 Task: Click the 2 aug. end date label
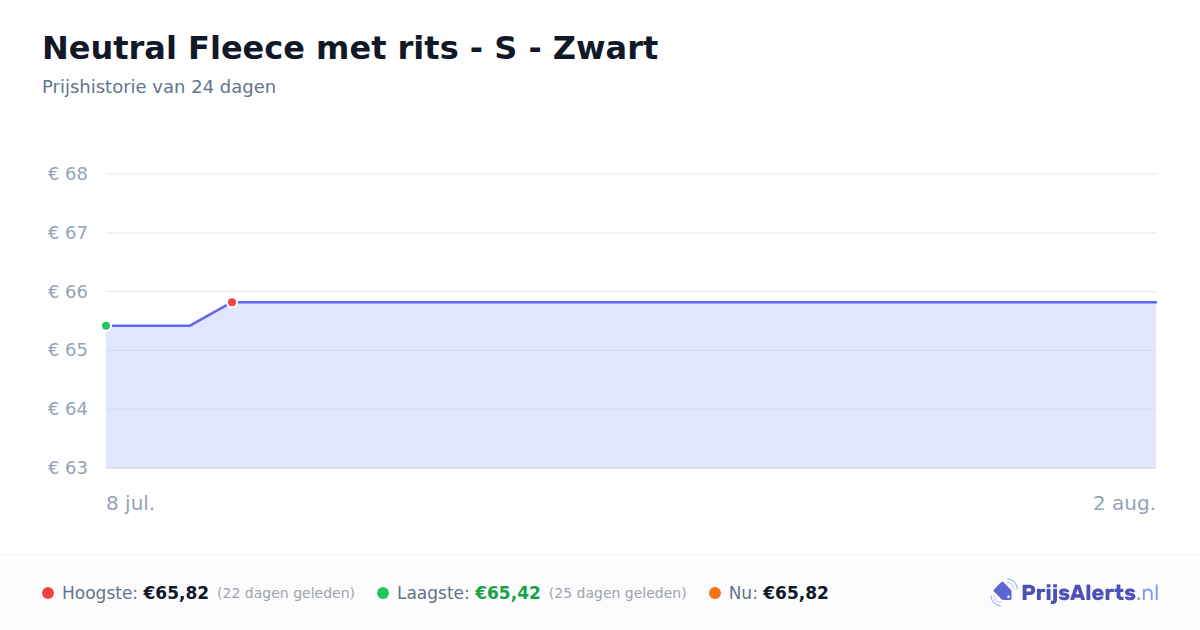1124,503
